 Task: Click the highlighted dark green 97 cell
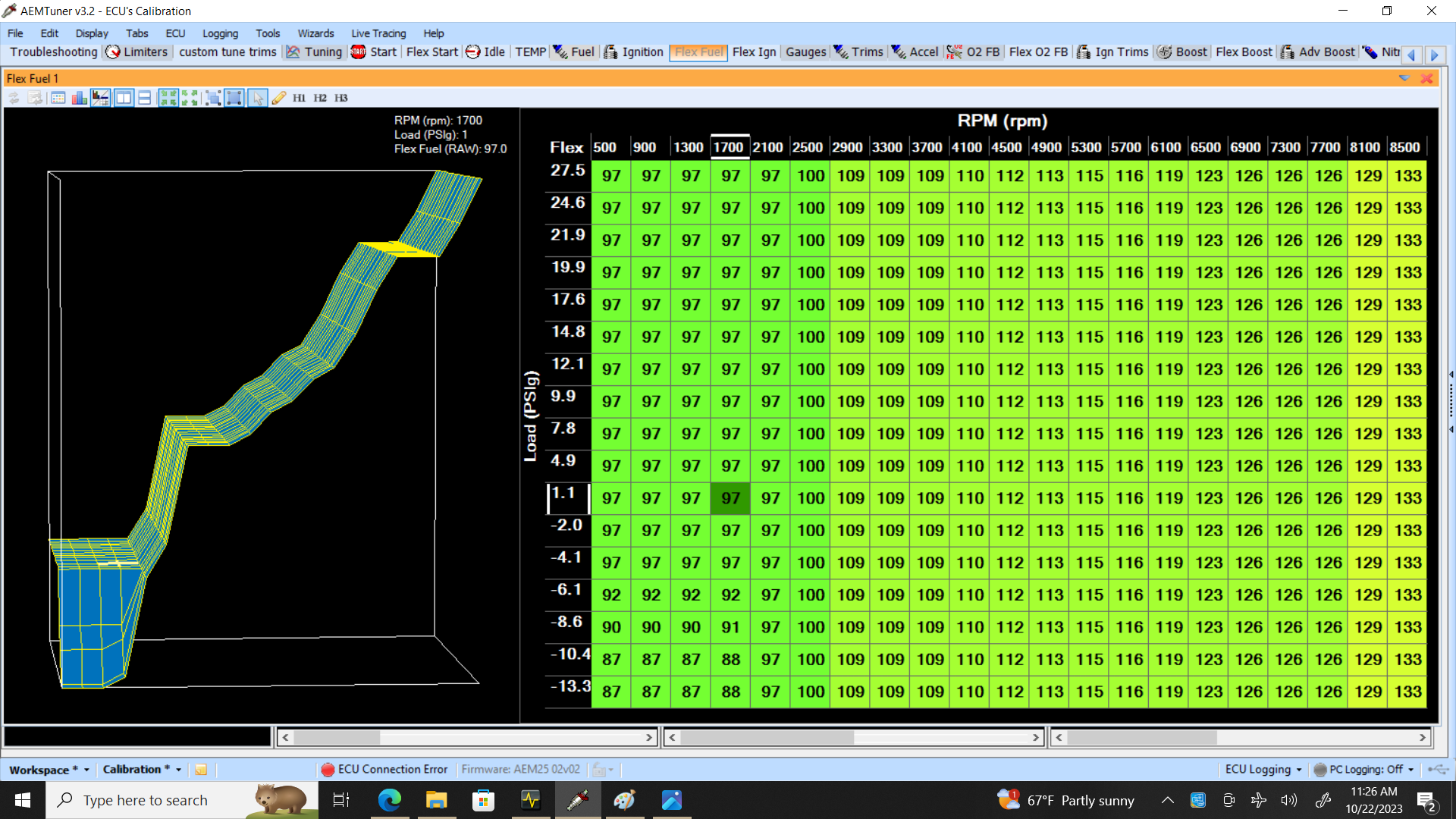pyautogui.click(x=730, y=499)
